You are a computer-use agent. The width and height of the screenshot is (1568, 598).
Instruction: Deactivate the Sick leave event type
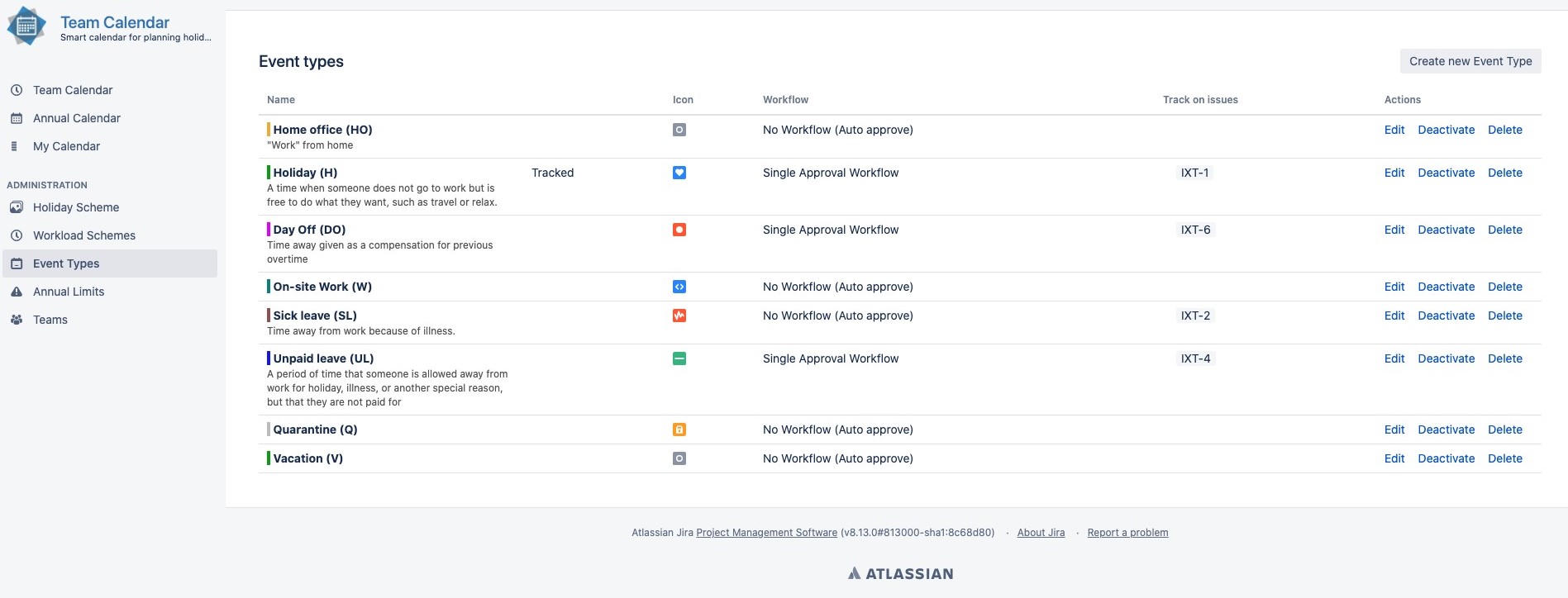pos(1446,316)
